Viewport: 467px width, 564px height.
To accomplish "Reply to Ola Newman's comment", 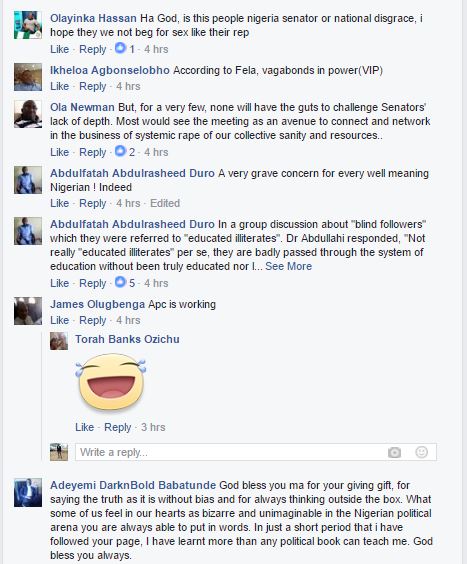I will 92,152.
